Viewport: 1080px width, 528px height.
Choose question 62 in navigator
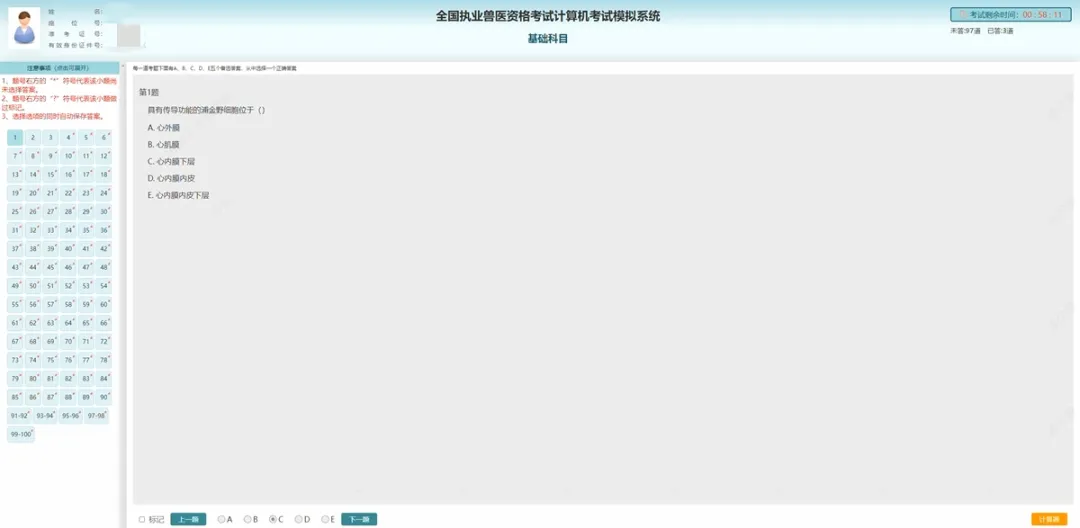coord(32,323)
